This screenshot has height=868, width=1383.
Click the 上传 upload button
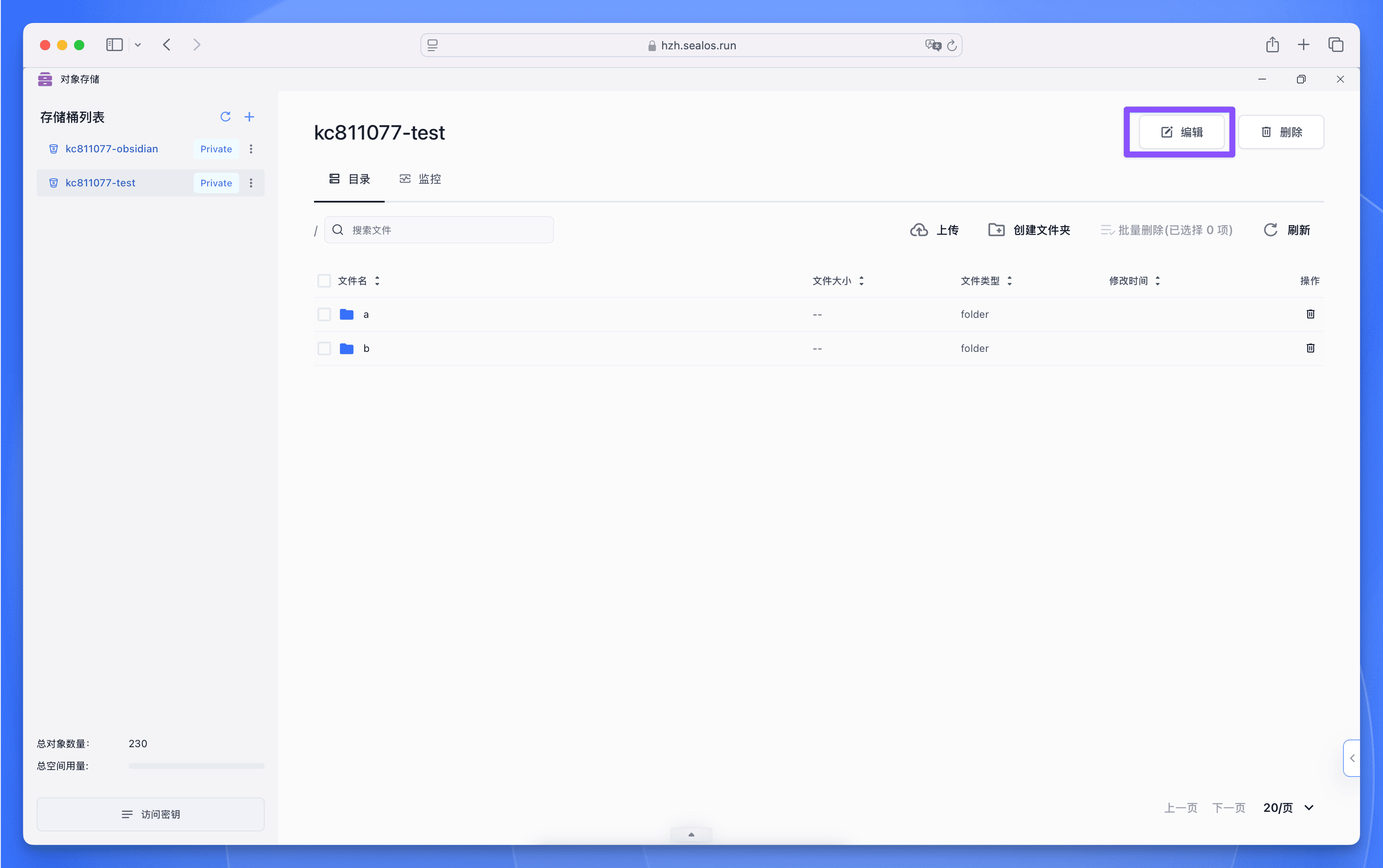tap(934, 230)
